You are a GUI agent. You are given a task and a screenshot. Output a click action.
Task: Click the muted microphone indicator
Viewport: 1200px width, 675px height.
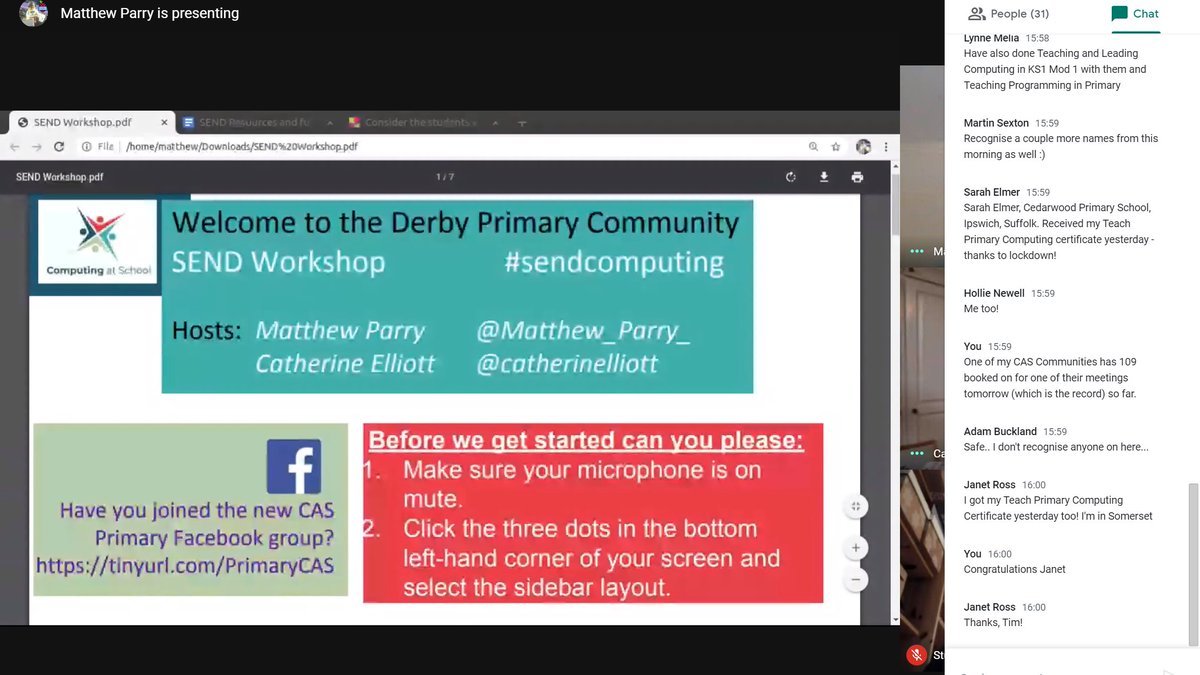coord(916,655)
